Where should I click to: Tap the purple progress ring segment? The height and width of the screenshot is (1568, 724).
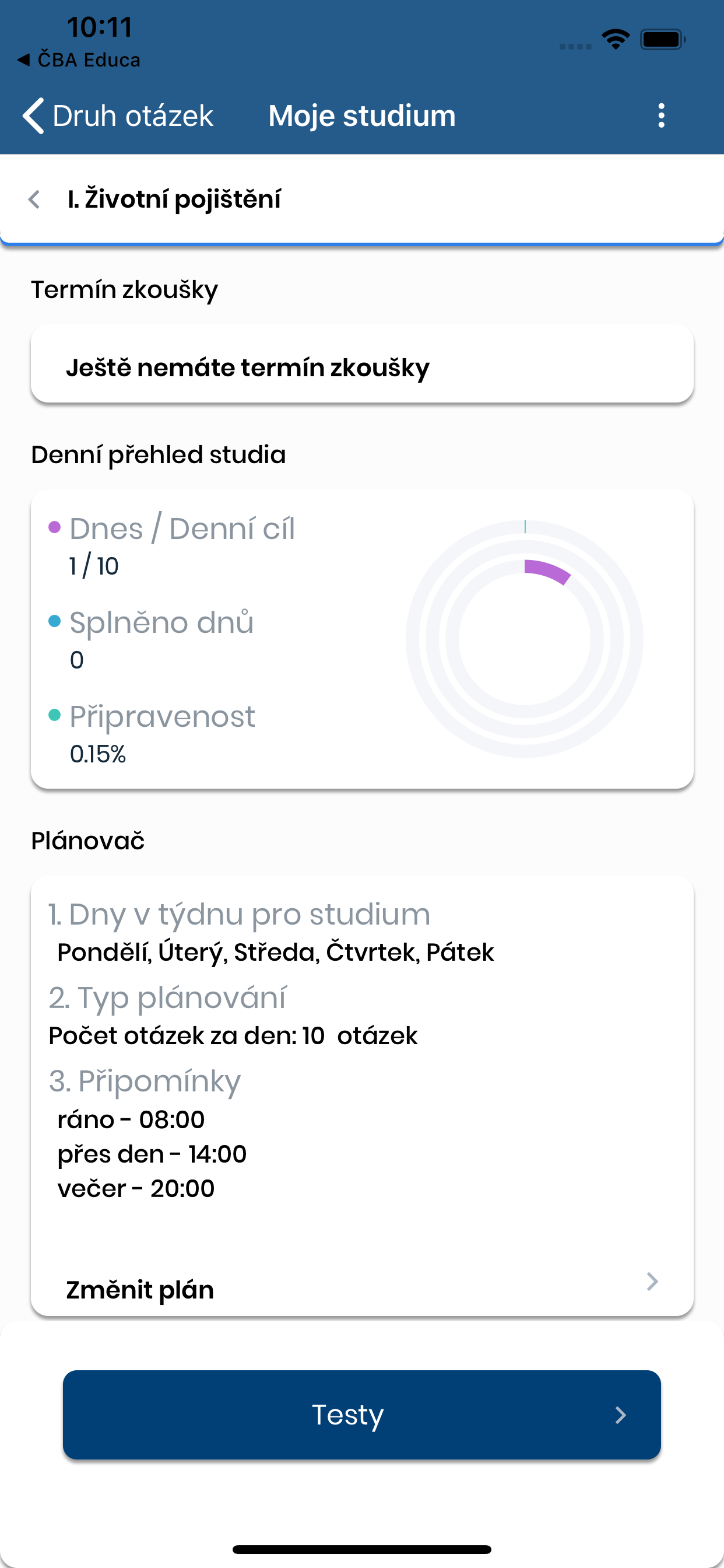coord(547,571)
